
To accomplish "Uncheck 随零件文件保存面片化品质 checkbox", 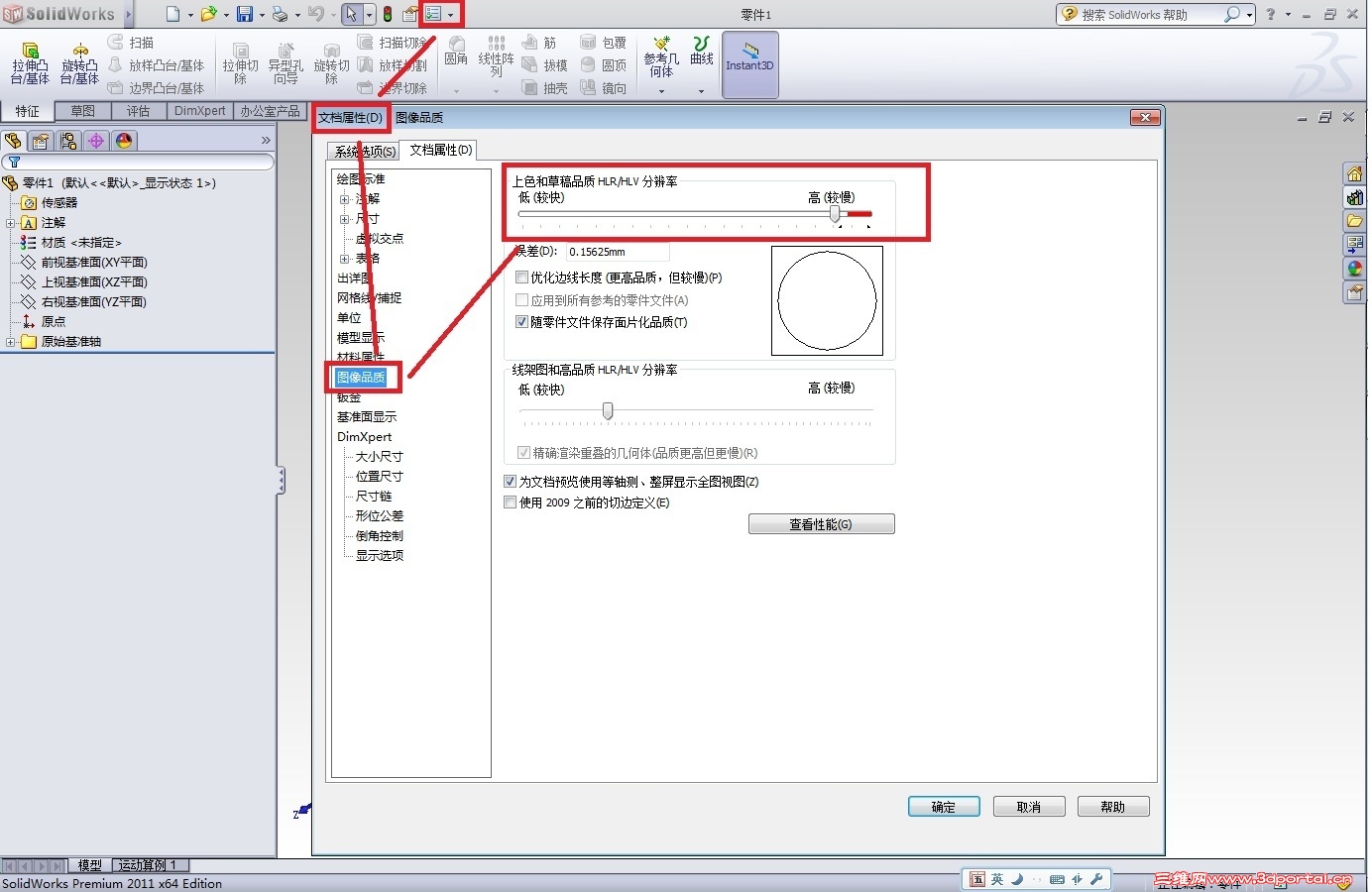I will 521,322.
